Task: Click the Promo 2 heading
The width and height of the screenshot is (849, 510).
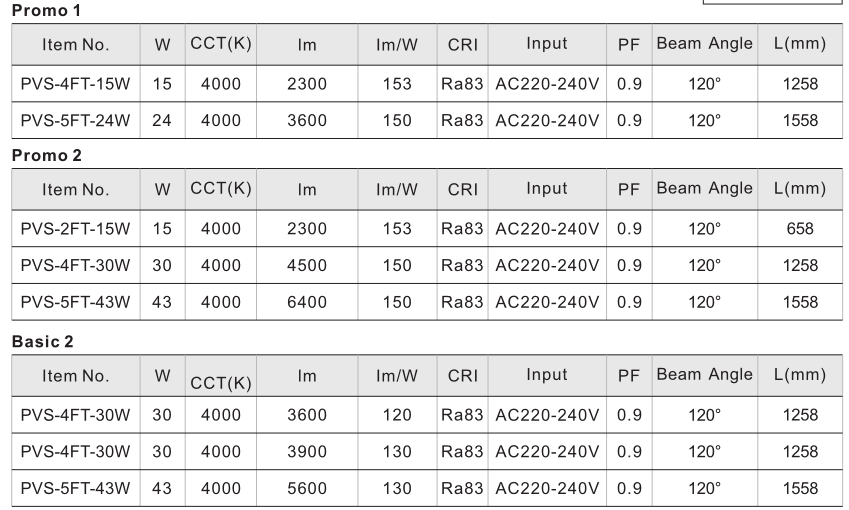Action: (x=47, y=155)
